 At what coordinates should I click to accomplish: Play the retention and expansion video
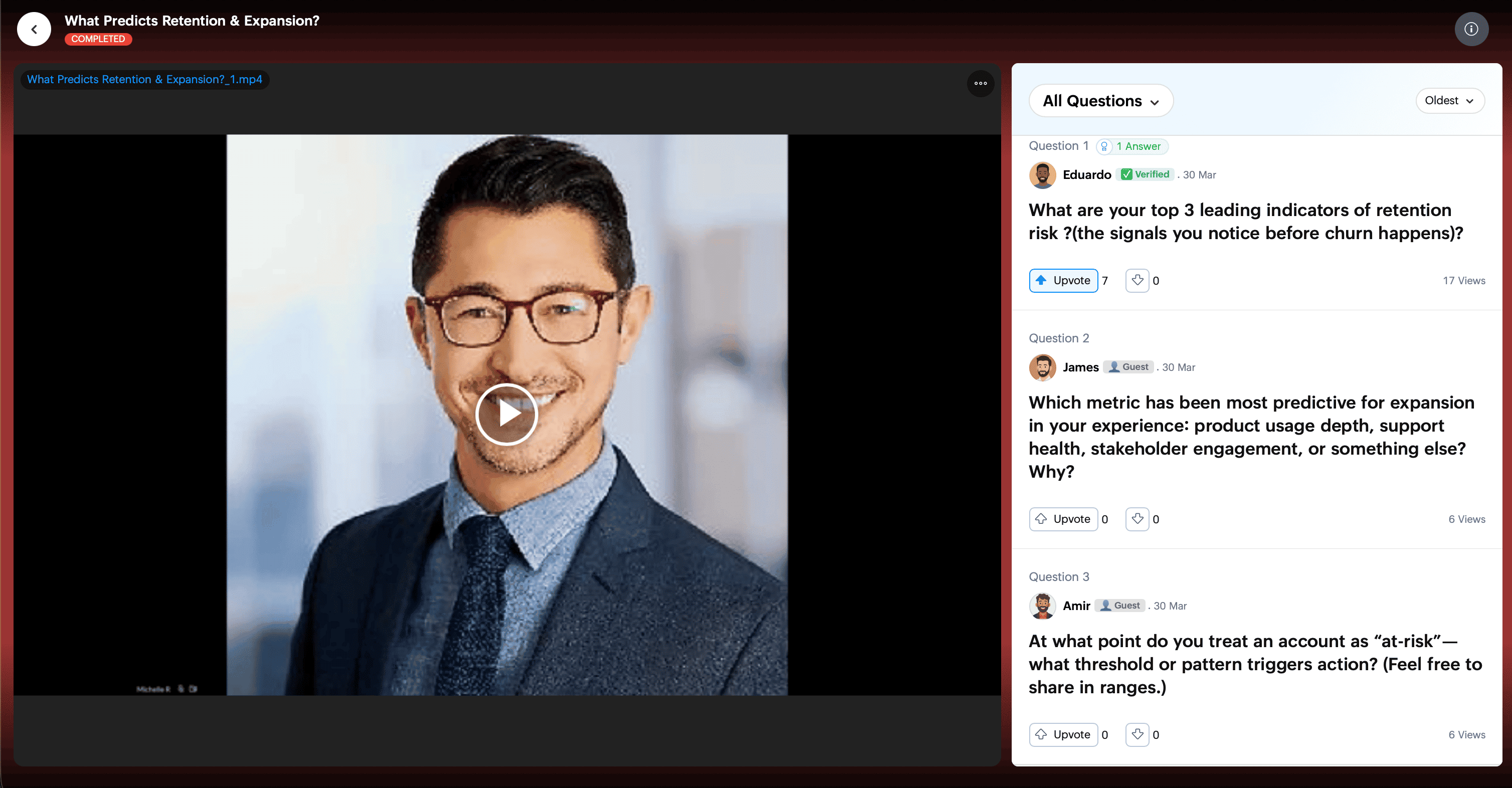(506, 414)
